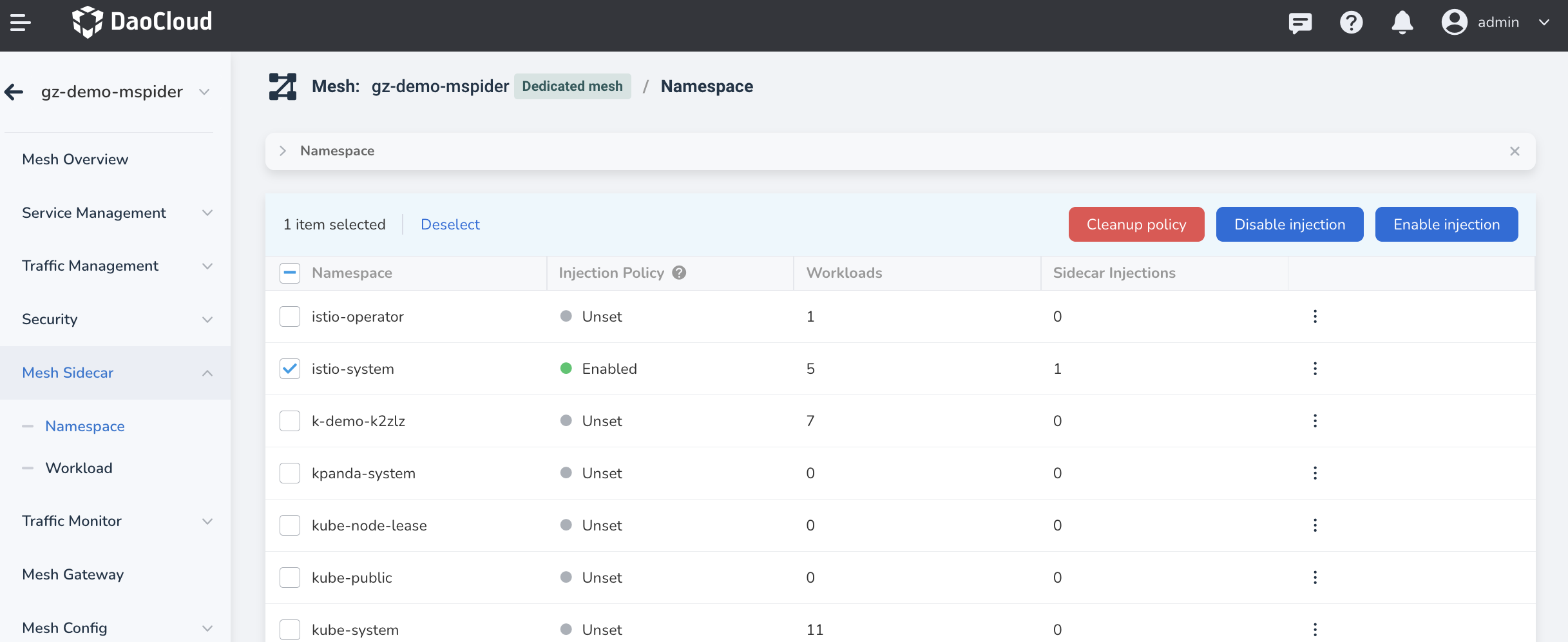Open the chat messages panel
1568x642 pixels.
point(1300,23)
